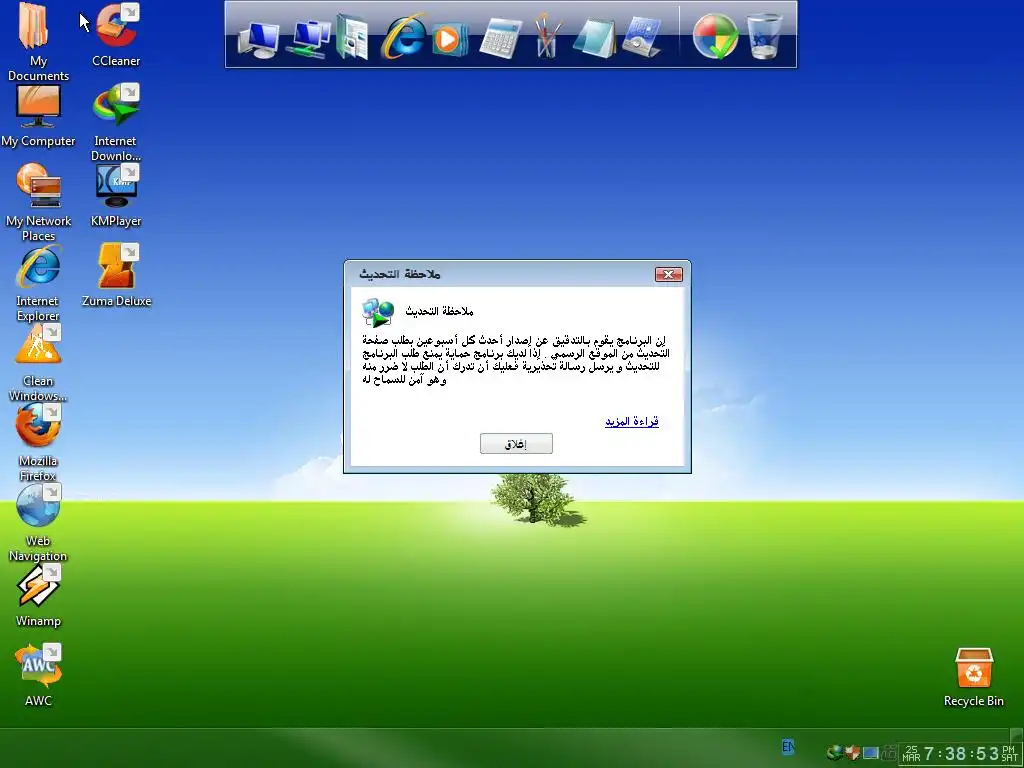The height and width of the screenshot is (768, 1024).
Task: Click the قراءة المزيد link in the dialog
Action: (x=632, y=421)
